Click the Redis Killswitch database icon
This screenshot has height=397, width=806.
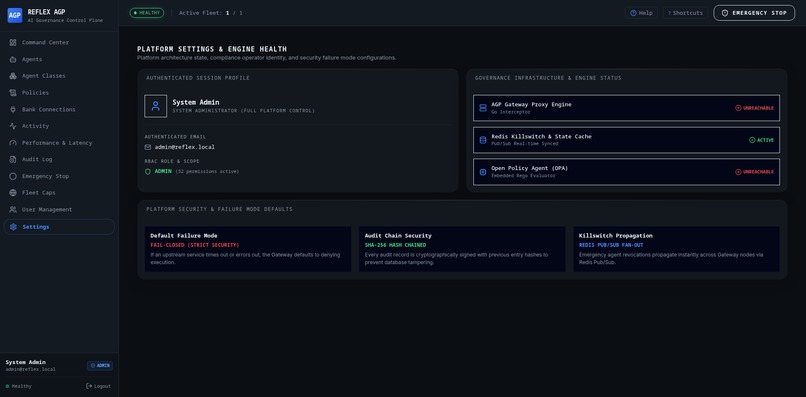tap(483, 140)
